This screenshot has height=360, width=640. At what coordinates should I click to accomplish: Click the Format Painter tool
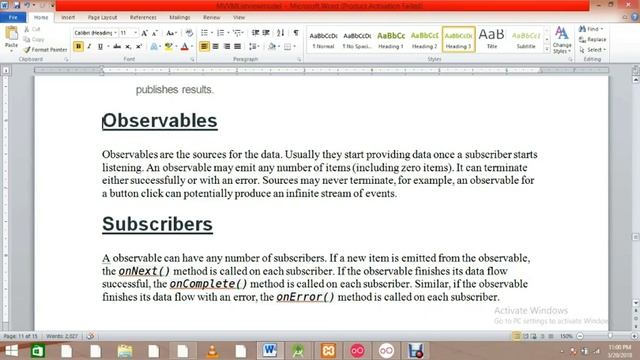tap(45, 49)
